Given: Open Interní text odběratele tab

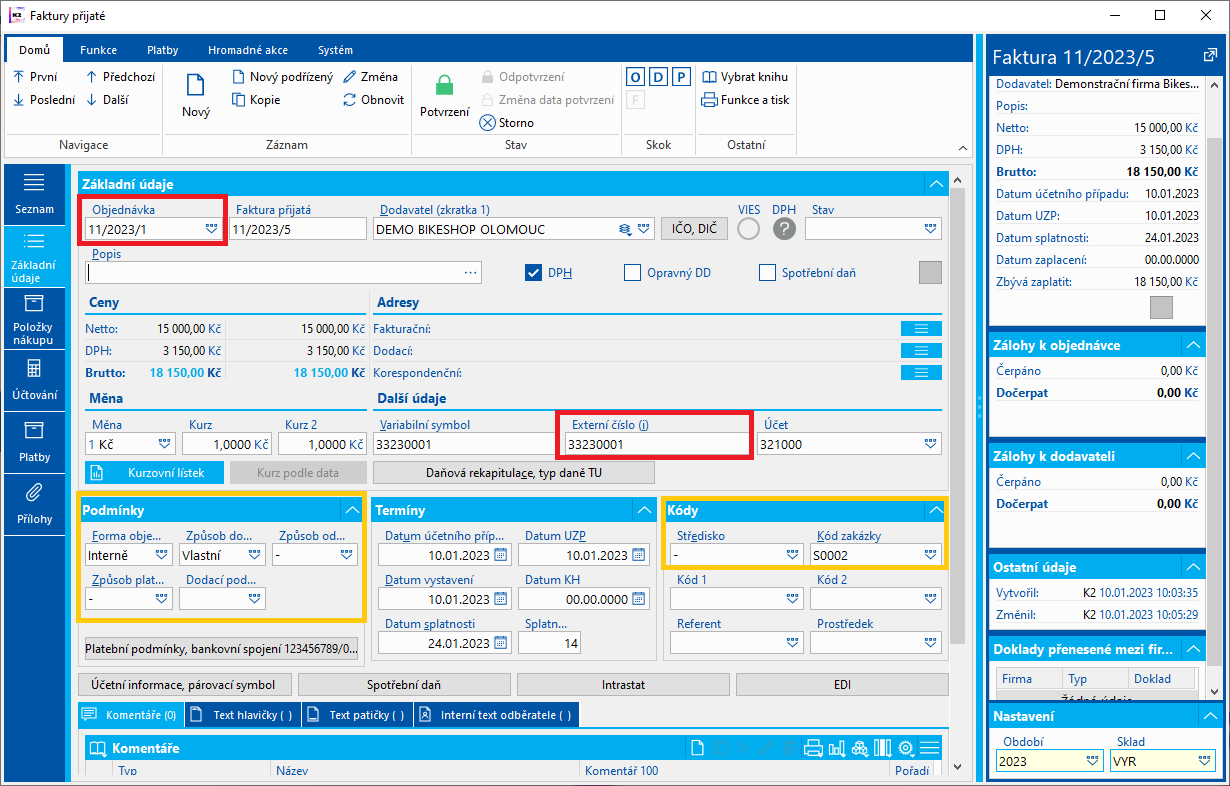Looking at the screenshot, I should click(497, 715).
